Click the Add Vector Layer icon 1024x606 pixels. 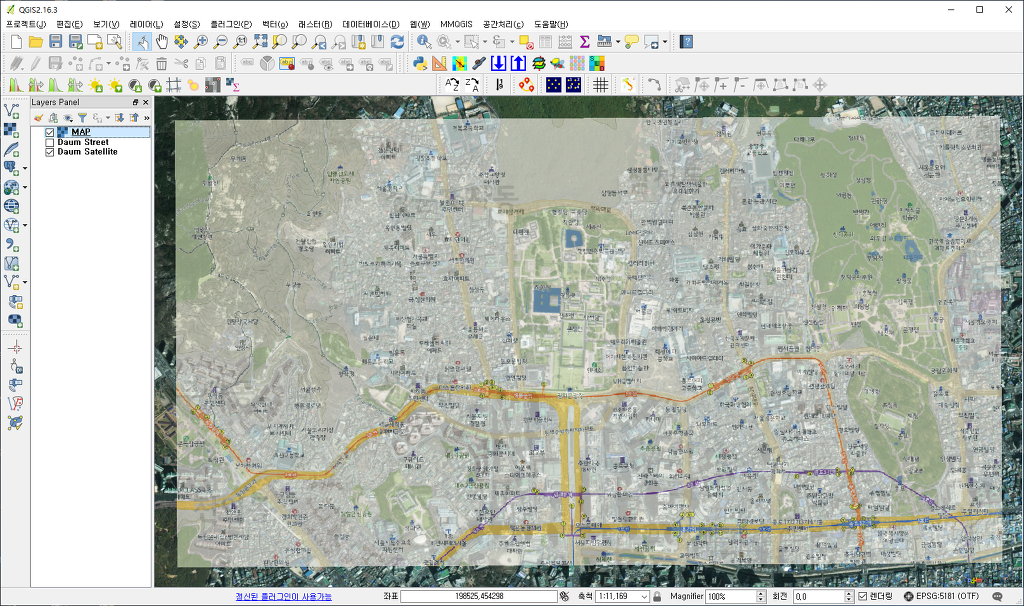12,110
